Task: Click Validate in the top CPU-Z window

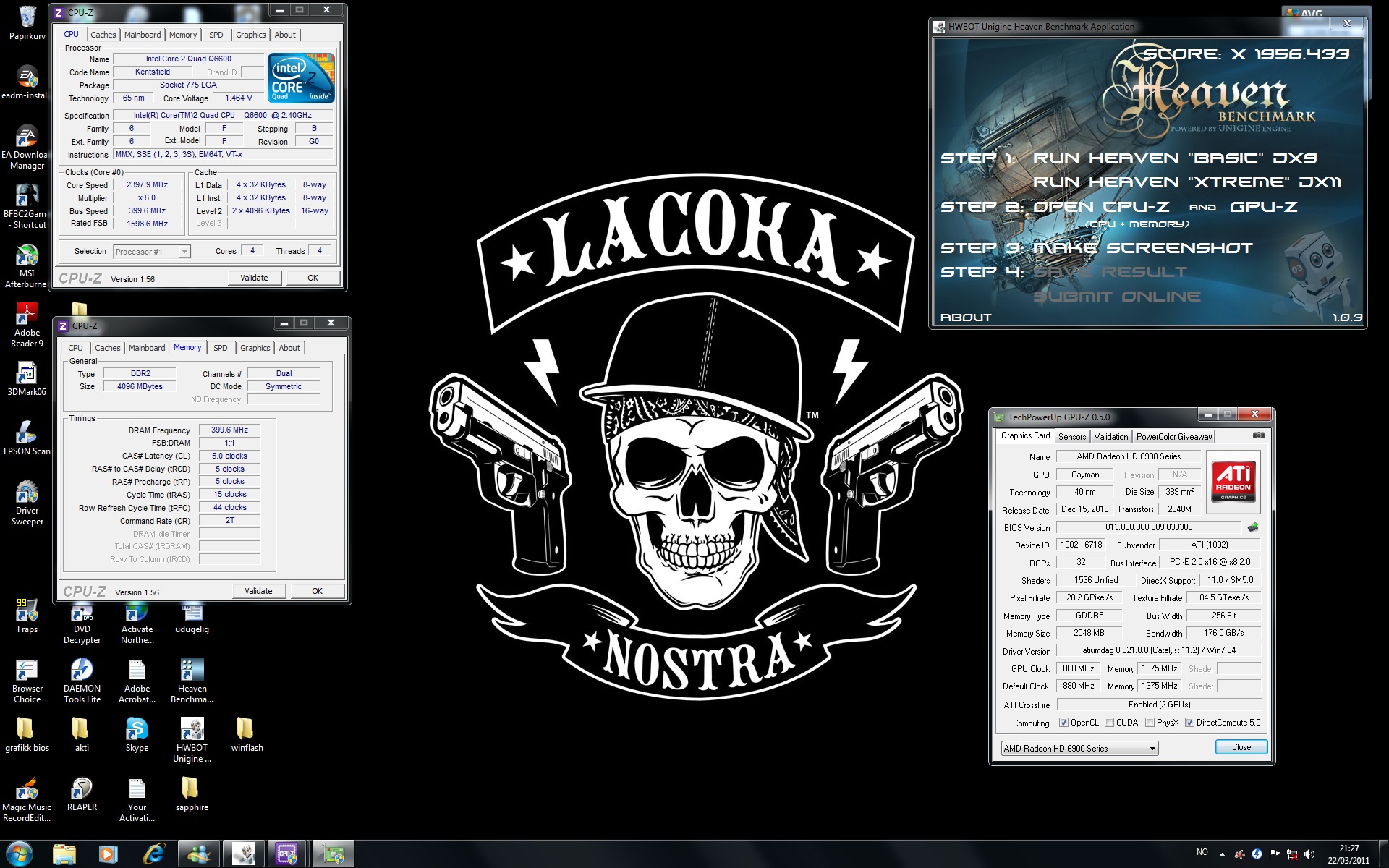Action: click(x=254, y=278)
